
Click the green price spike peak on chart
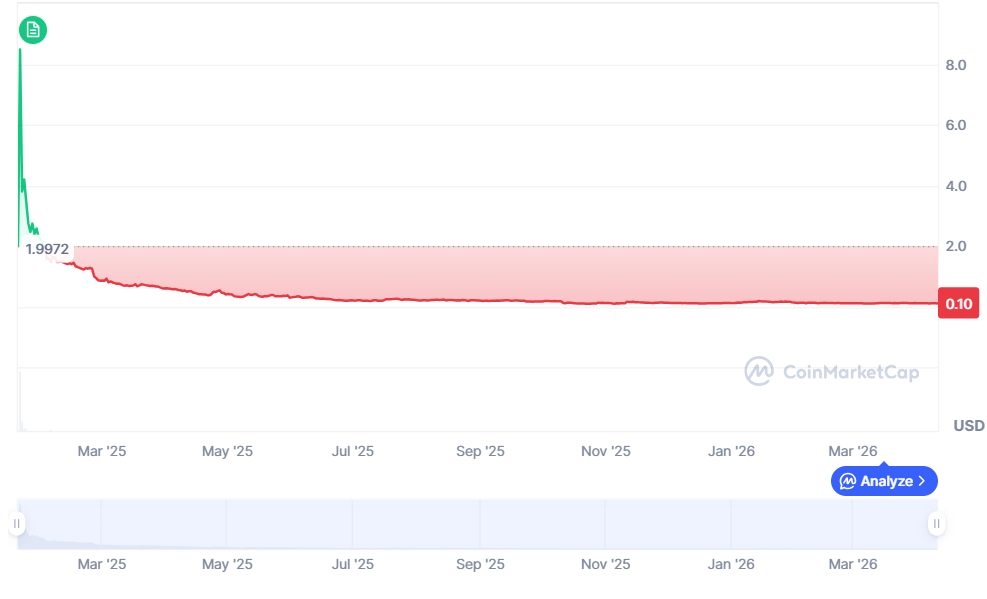[20, 50]
